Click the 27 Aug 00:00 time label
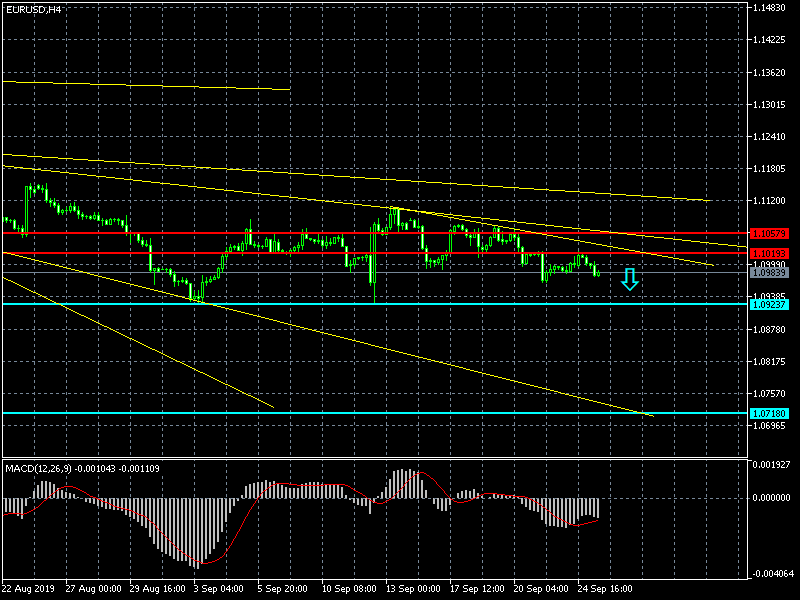 click(x=95, y=588)
